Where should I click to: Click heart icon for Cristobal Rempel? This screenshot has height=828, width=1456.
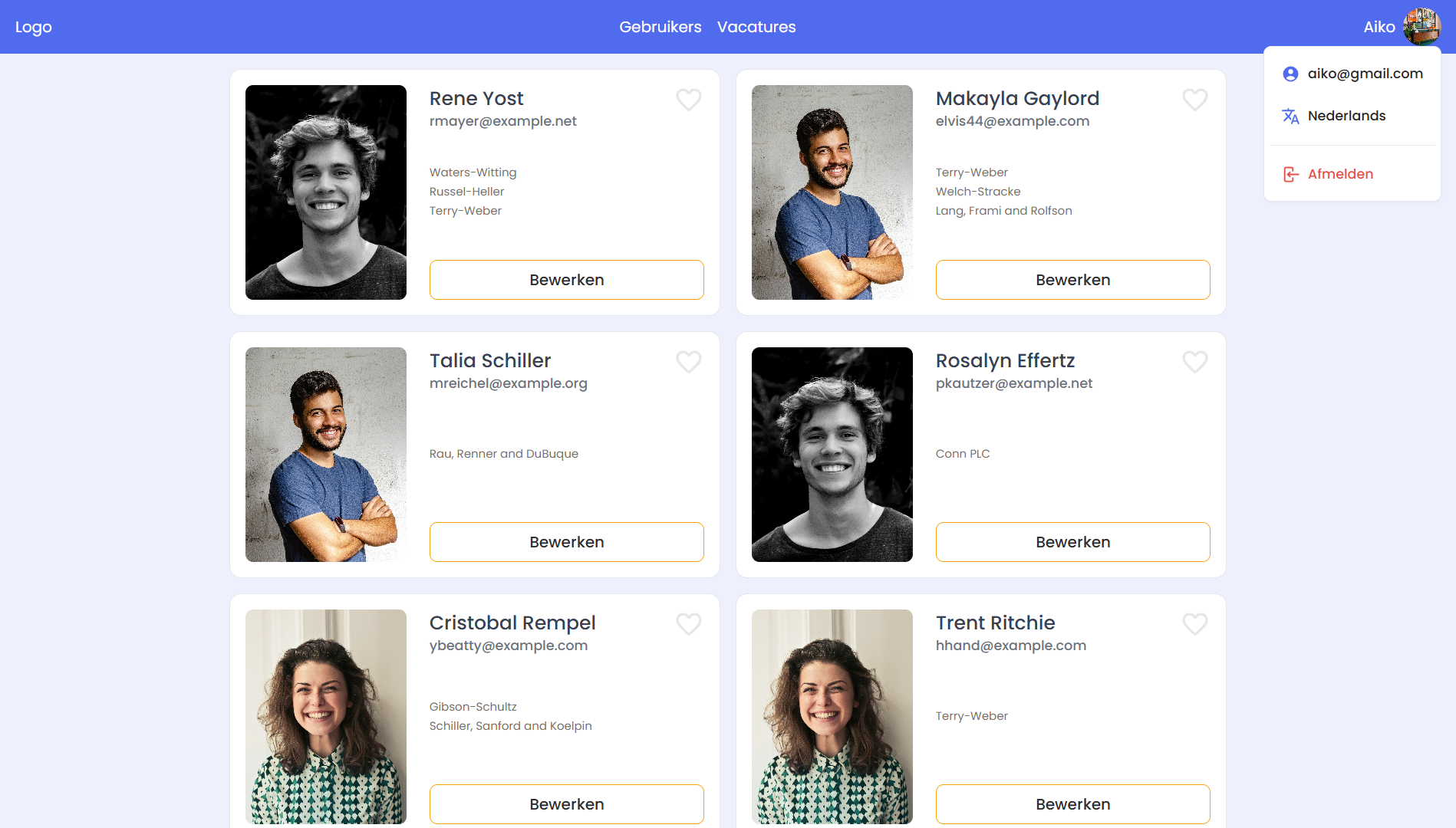(689, 624)
